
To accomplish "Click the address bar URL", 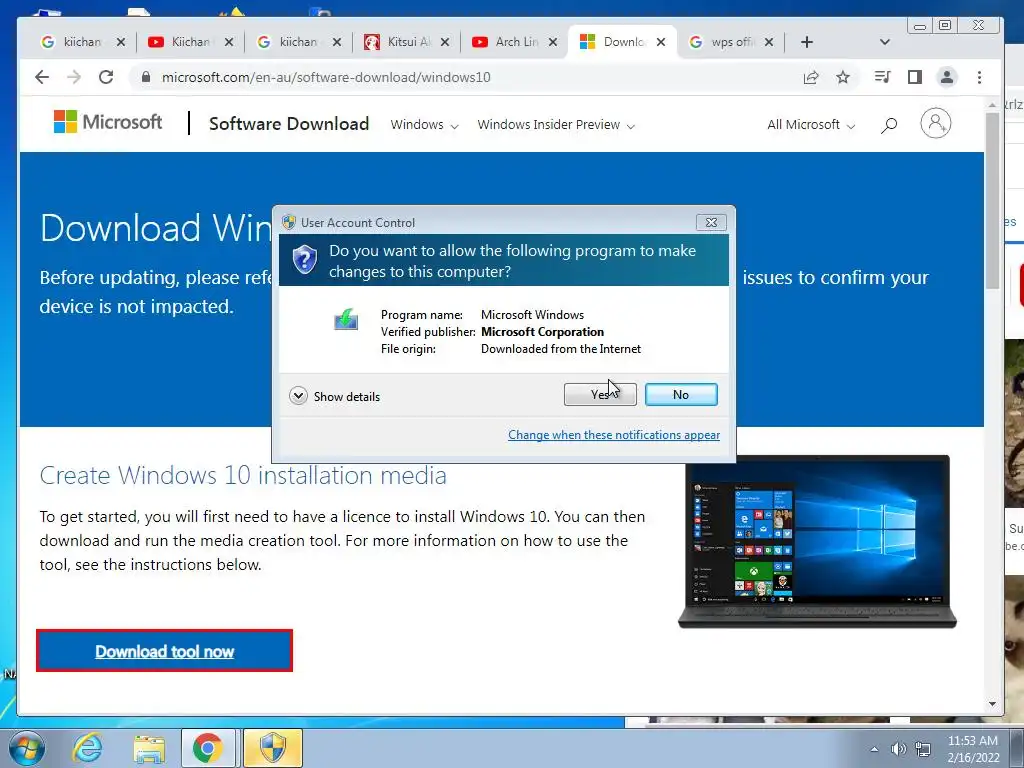I will click(x=327, y=77).
